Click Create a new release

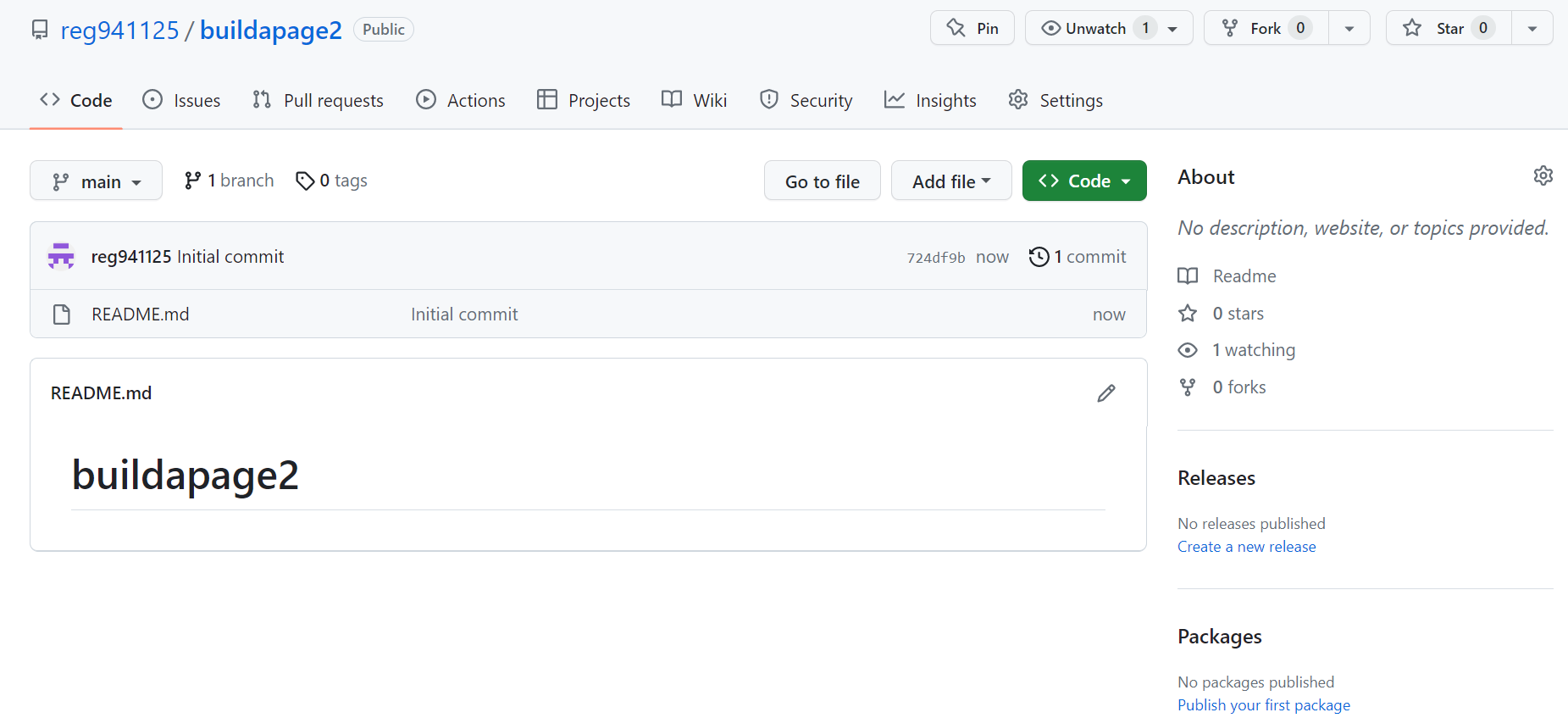[1247, 547]
